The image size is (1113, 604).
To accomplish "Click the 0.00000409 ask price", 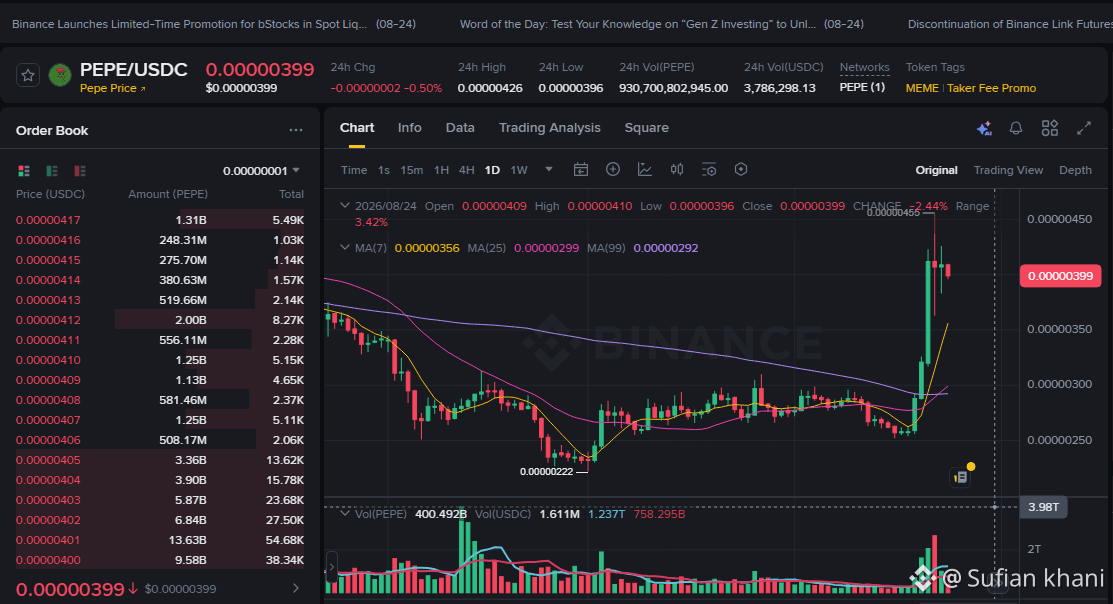I will (48, 380).
